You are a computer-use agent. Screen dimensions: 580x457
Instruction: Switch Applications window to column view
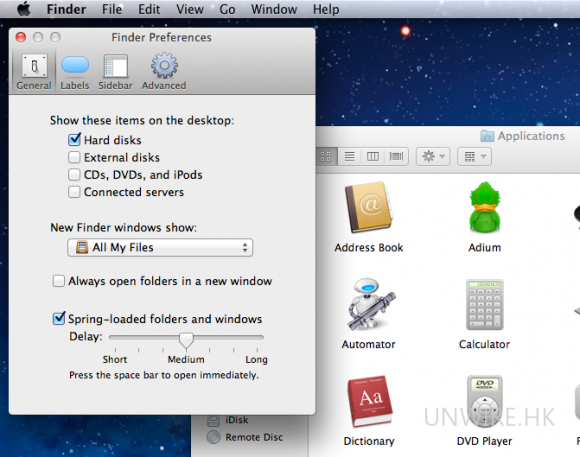click(373, 157)
